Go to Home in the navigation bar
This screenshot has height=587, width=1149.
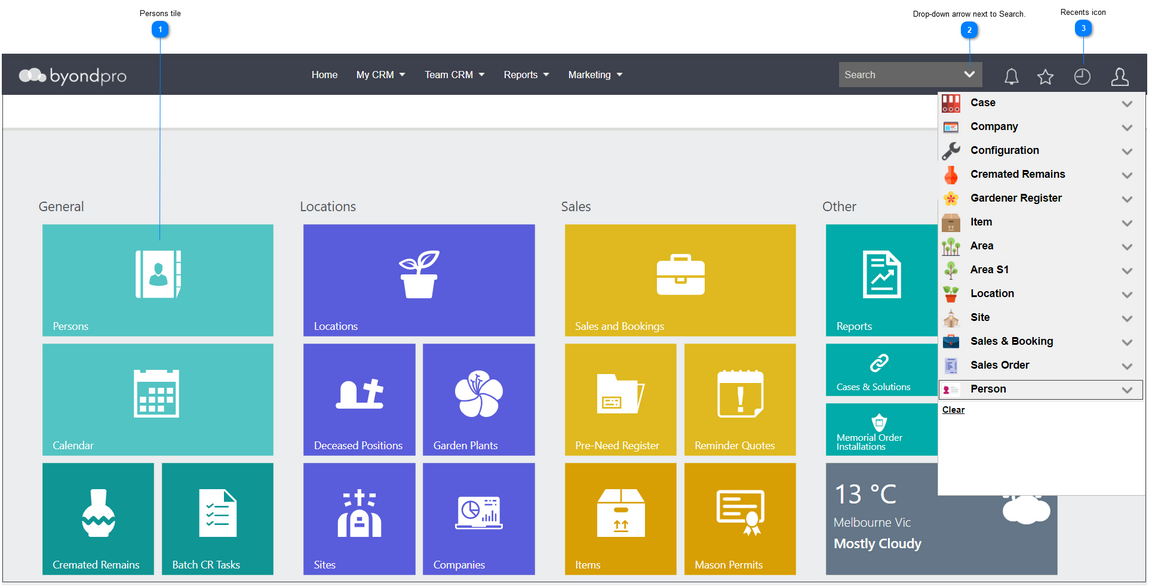click(325, 75)
